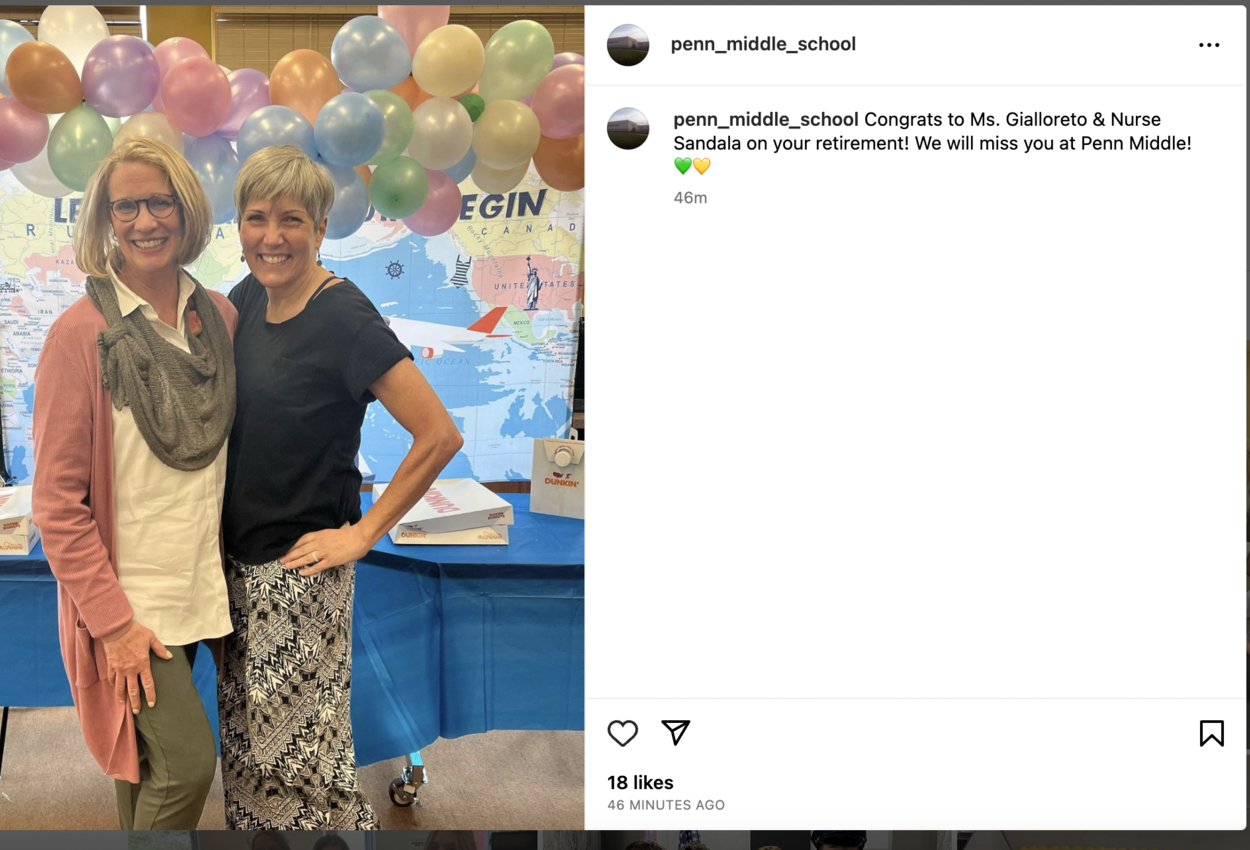Click the green heart emoji in the caption

click(x=683, y=167)
